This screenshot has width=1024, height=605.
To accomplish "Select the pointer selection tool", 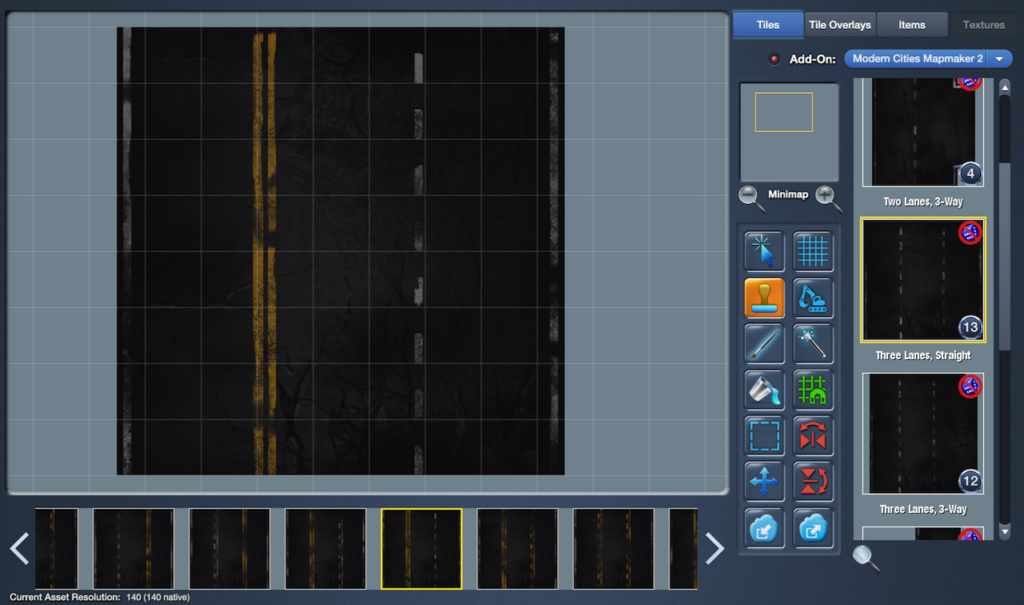I will click(x=764, y=251).
